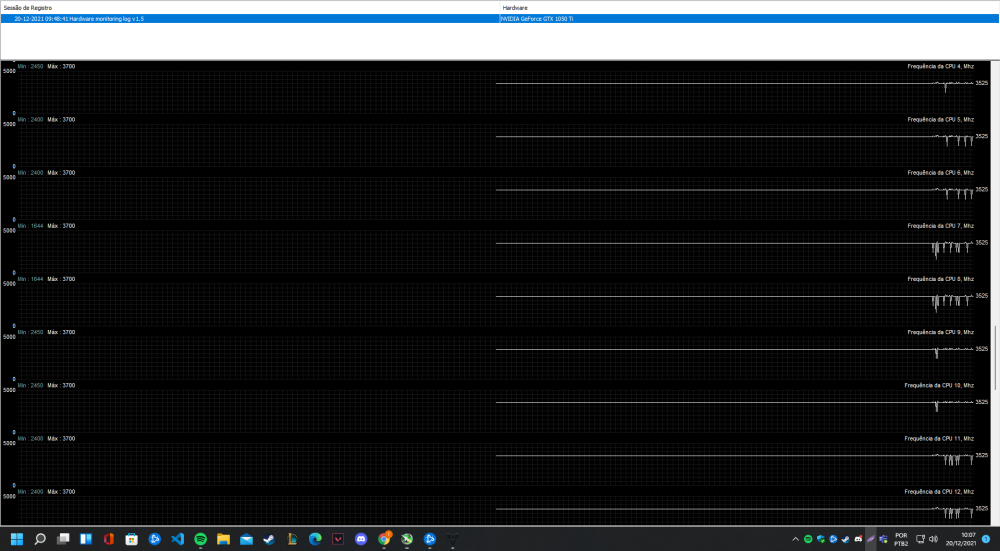The image size is (1000, 551).
Task: Click the Windows Search magnifier icon
Action: coord(40,539)
